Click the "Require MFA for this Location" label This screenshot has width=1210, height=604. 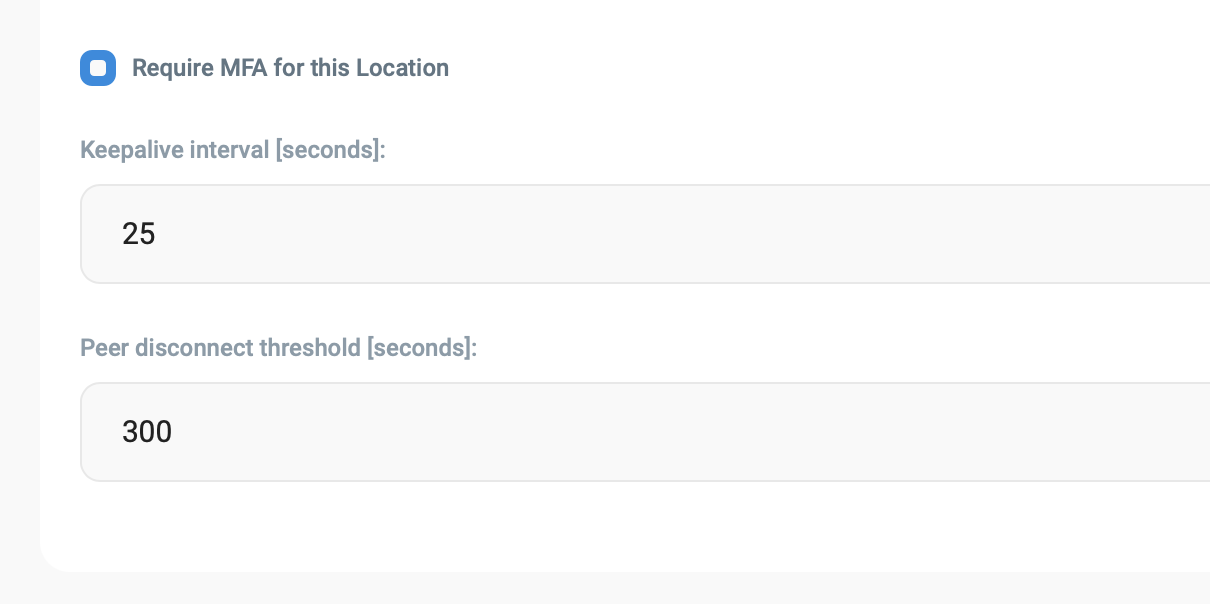coord(290,68)
